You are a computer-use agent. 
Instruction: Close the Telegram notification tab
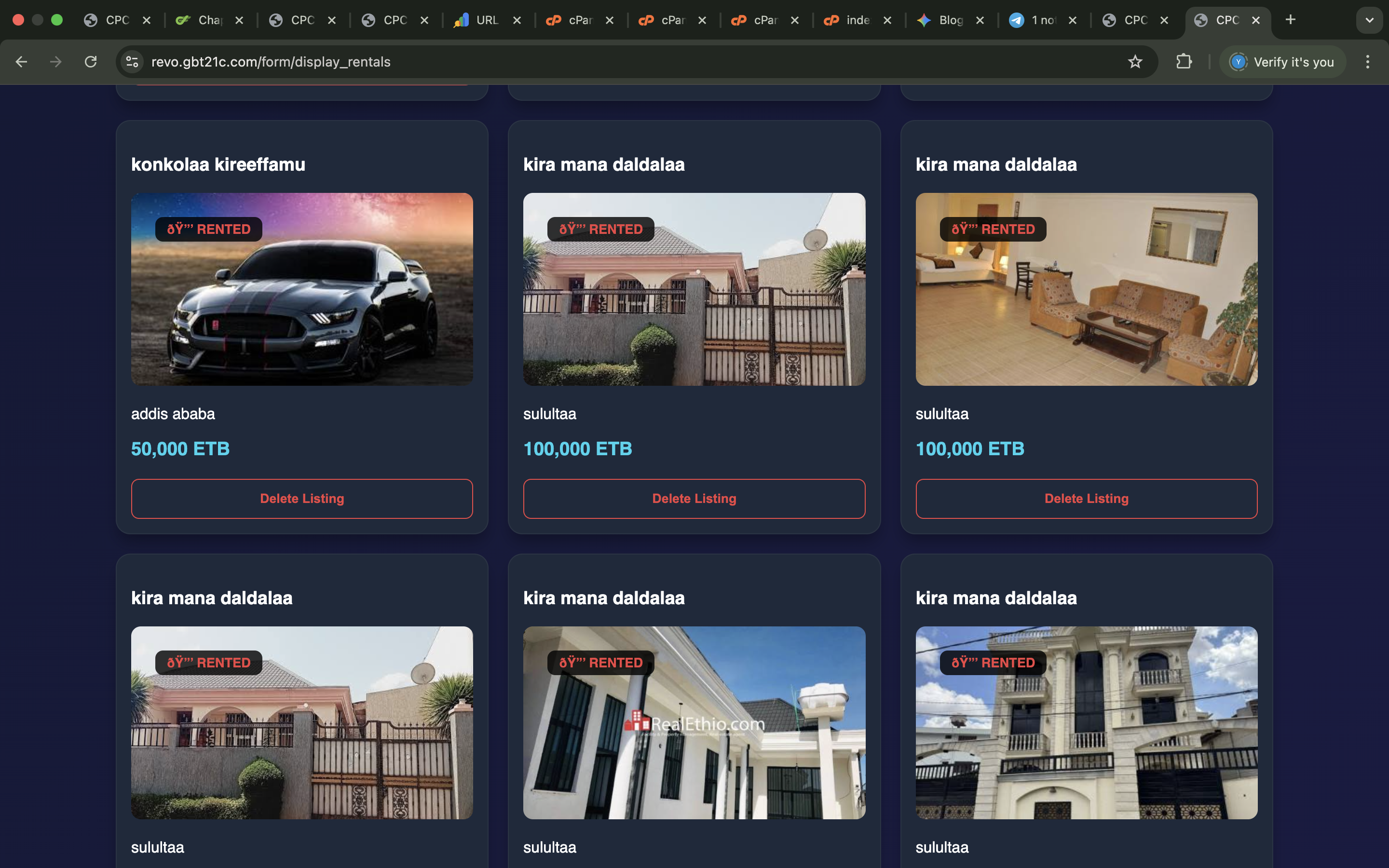1072,20
